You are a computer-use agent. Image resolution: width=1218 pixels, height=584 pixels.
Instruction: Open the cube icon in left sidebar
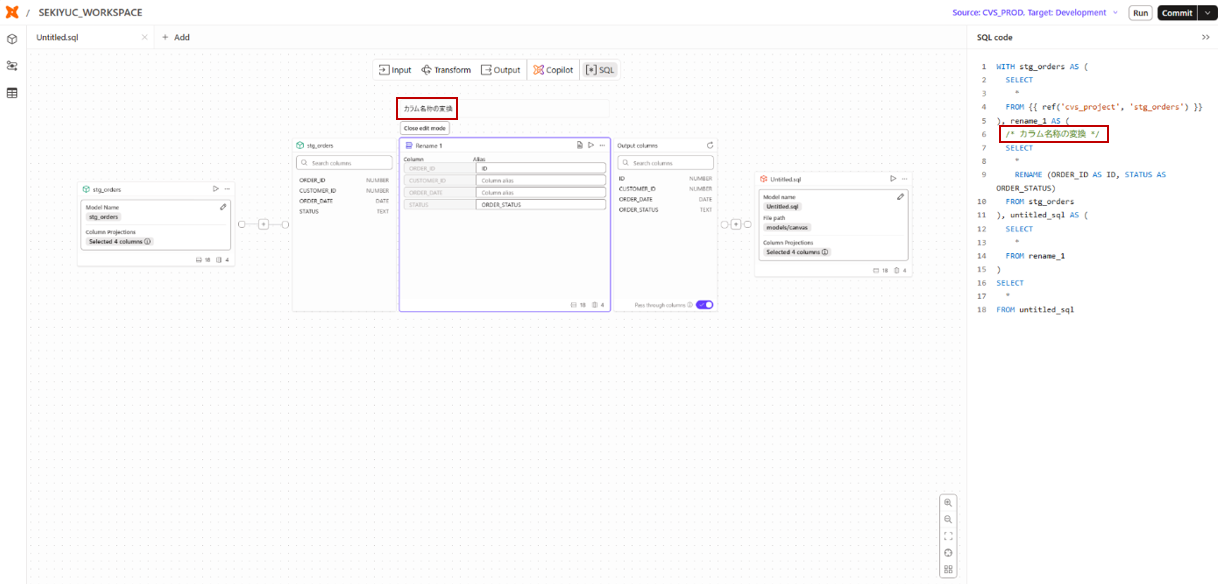(x=12, y=39)
